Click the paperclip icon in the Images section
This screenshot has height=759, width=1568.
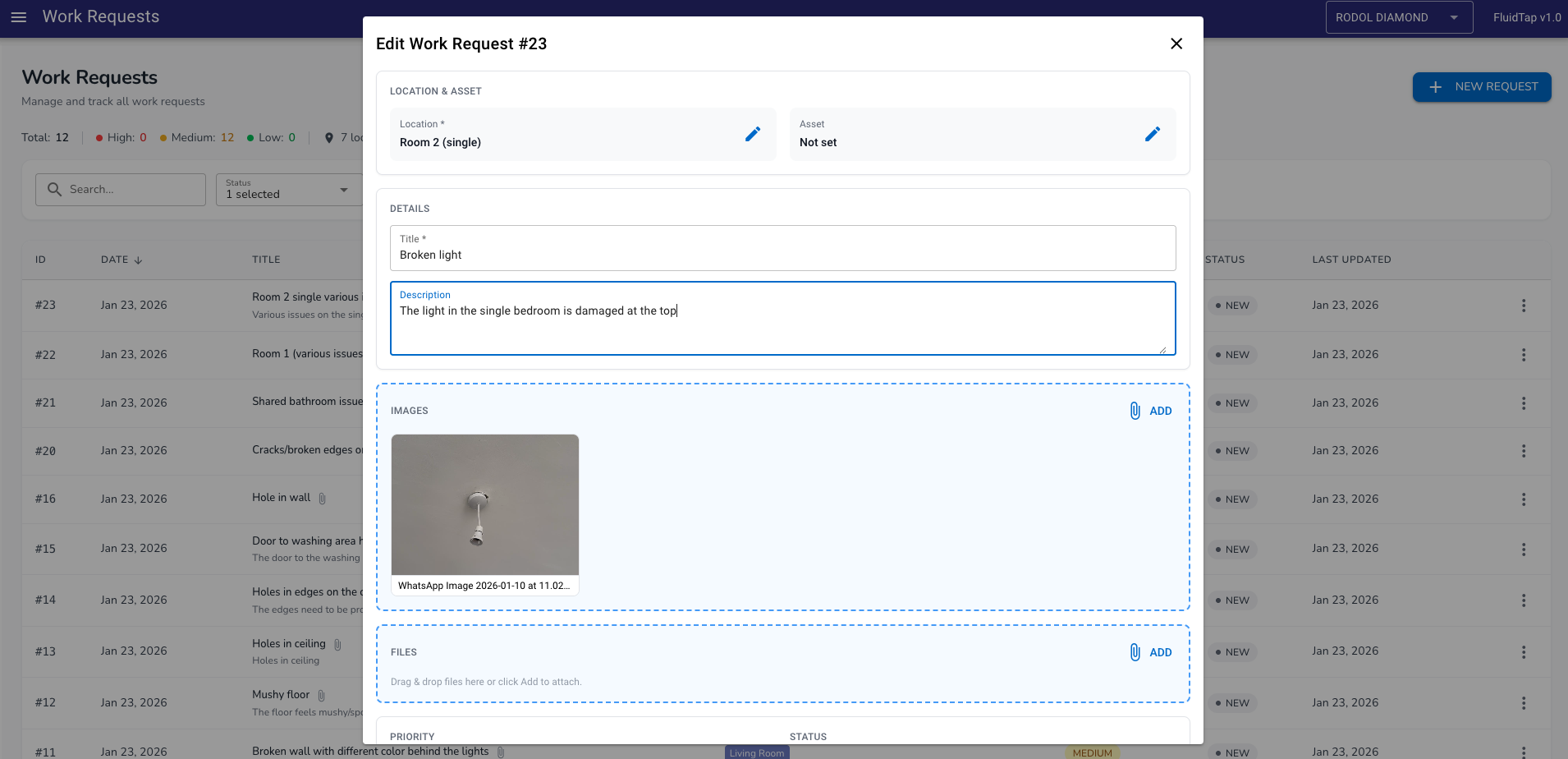click(1135, 411)
